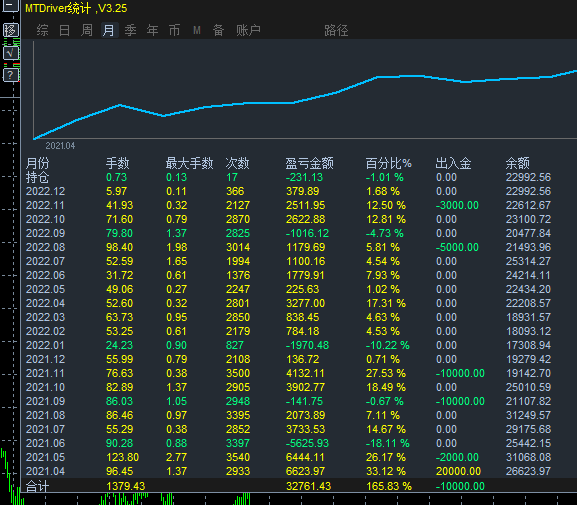The width and height of the screenshot is (577, 505).
Task: Select the 2021.05 month row
Action: tap(289, 457)
